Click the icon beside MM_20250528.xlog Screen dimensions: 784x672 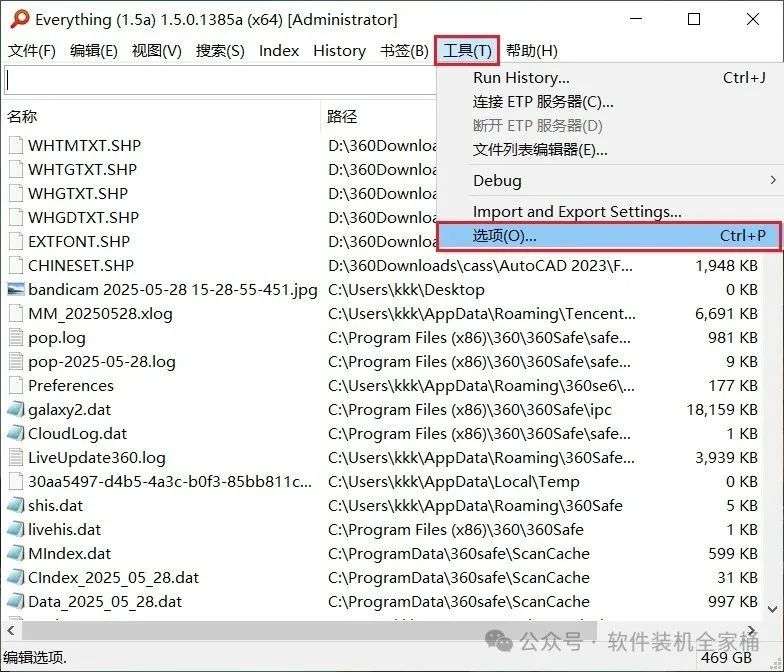pyautogui.click(x=16, y=314)
